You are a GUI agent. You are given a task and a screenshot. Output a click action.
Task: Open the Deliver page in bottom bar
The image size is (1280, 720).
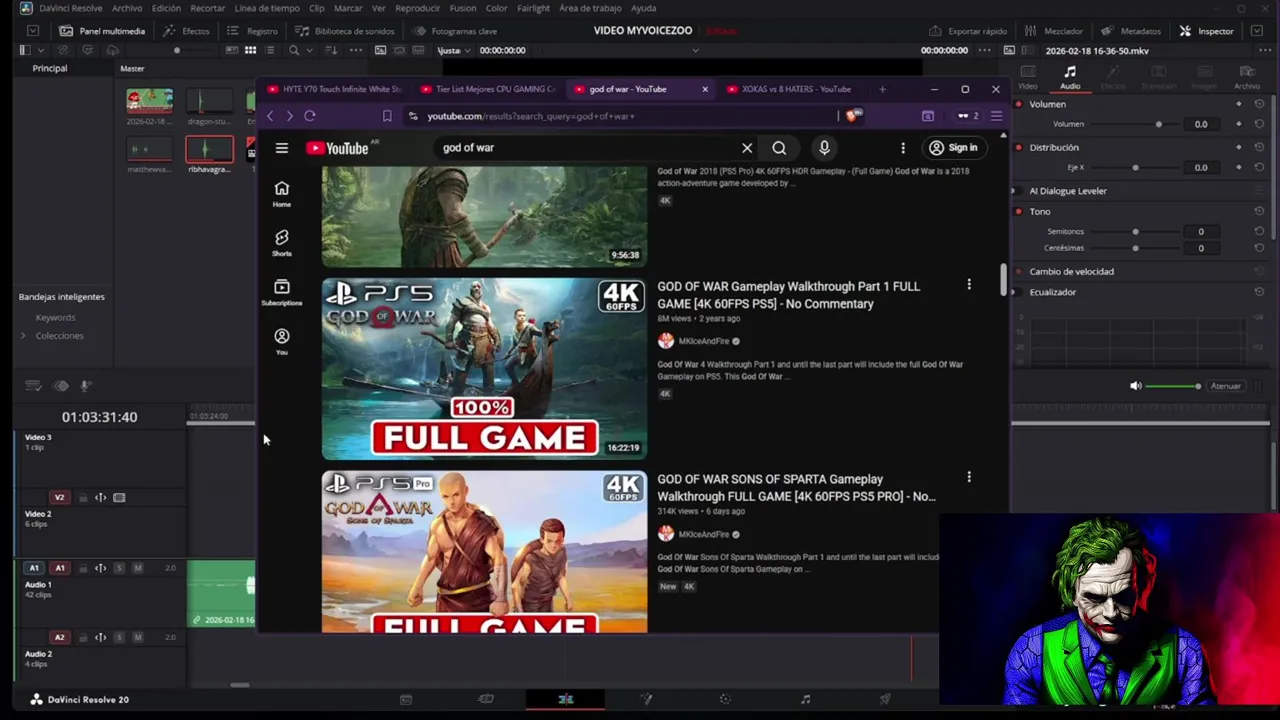coord(885,699)
